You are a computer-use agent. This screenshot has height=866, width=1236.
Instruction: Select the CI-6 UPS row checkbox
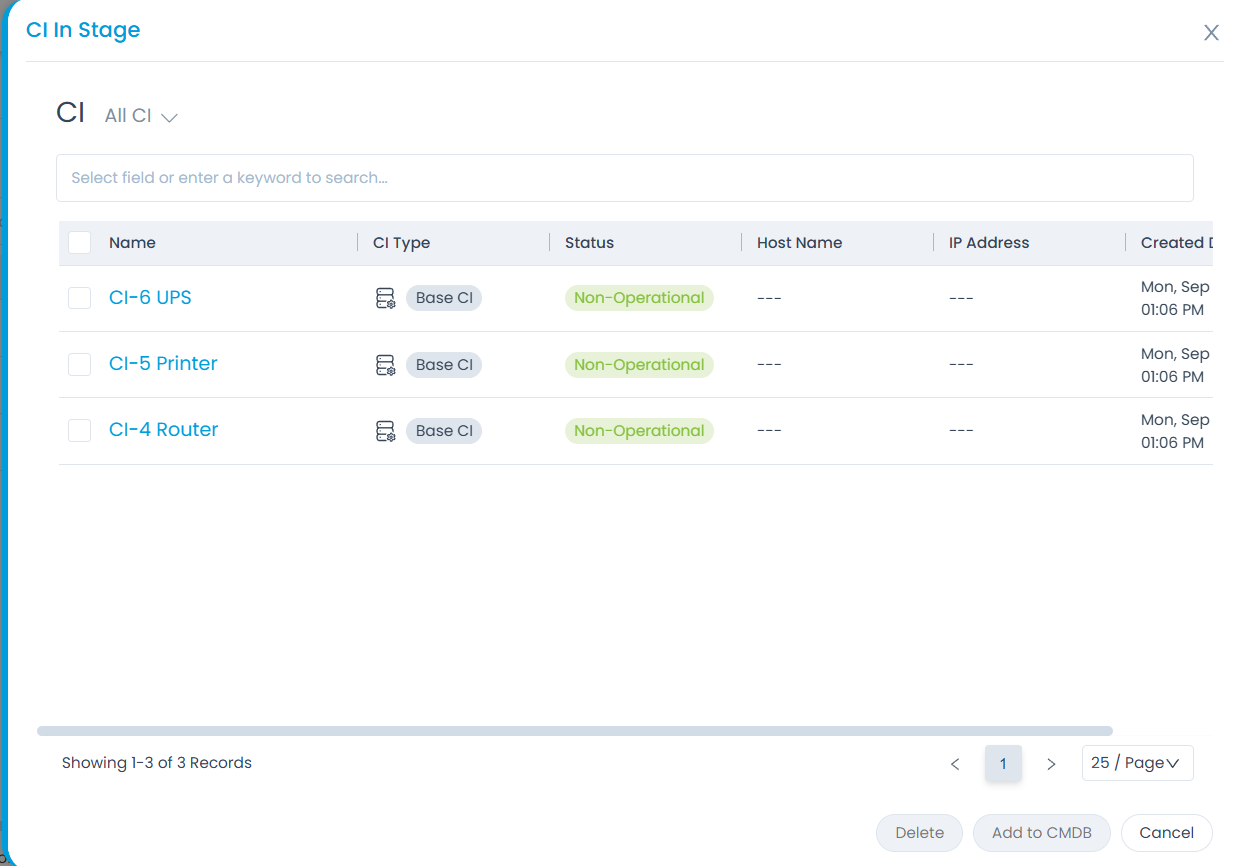point(80,298)
